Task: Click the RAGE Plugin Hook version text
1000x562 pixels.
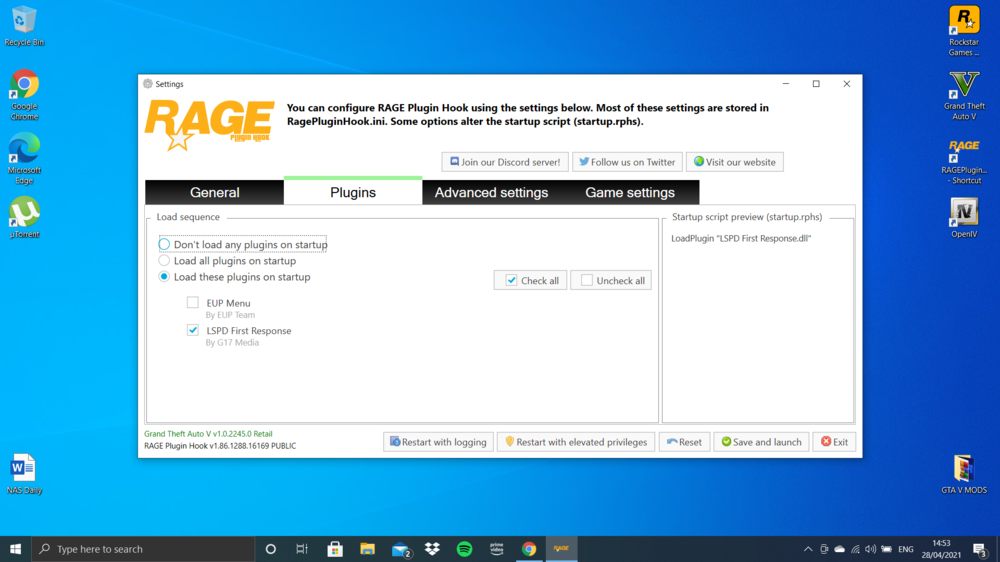Action: 220,446
